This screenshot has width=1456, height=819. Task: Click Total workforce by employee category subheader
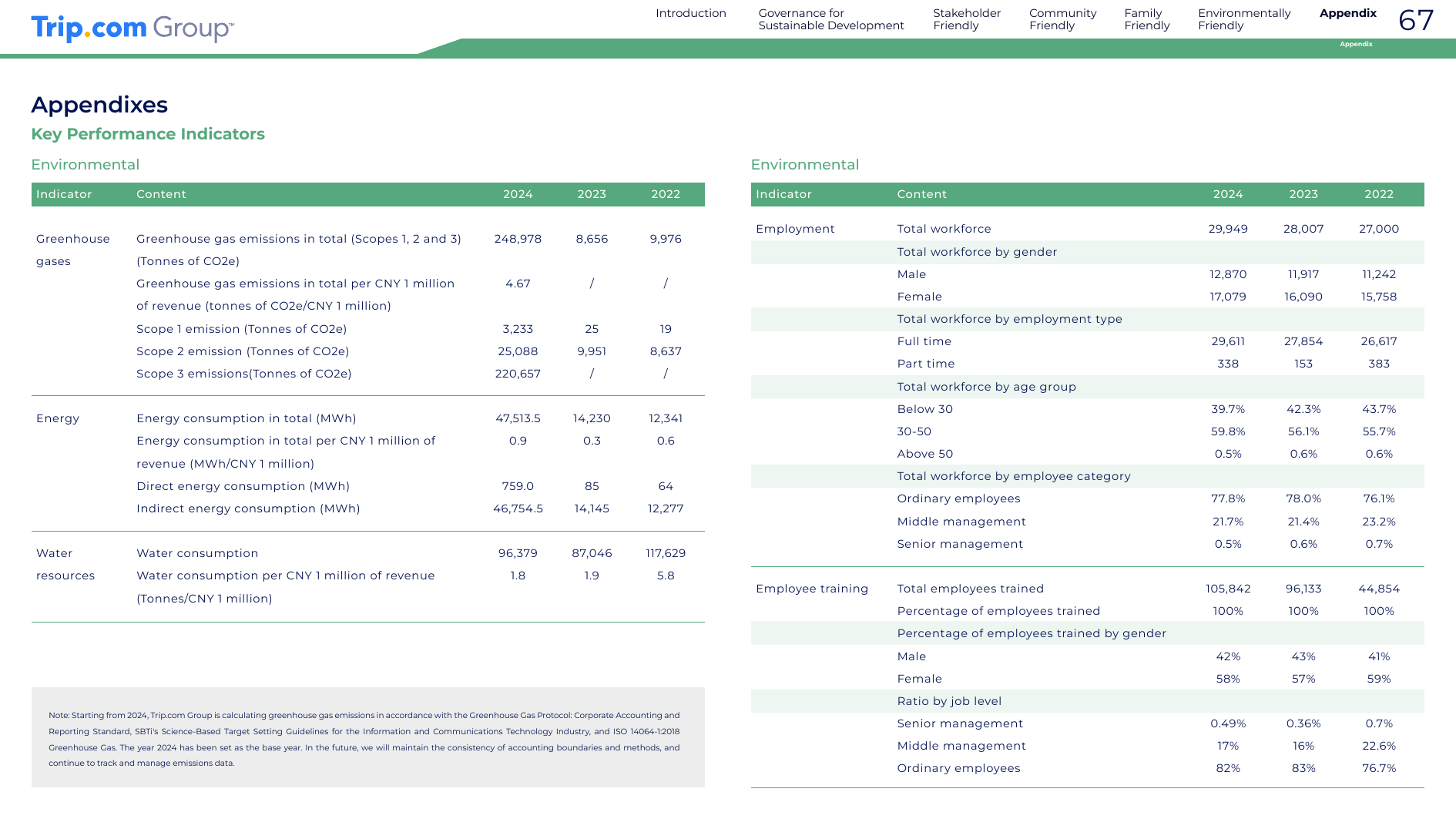1014,476
